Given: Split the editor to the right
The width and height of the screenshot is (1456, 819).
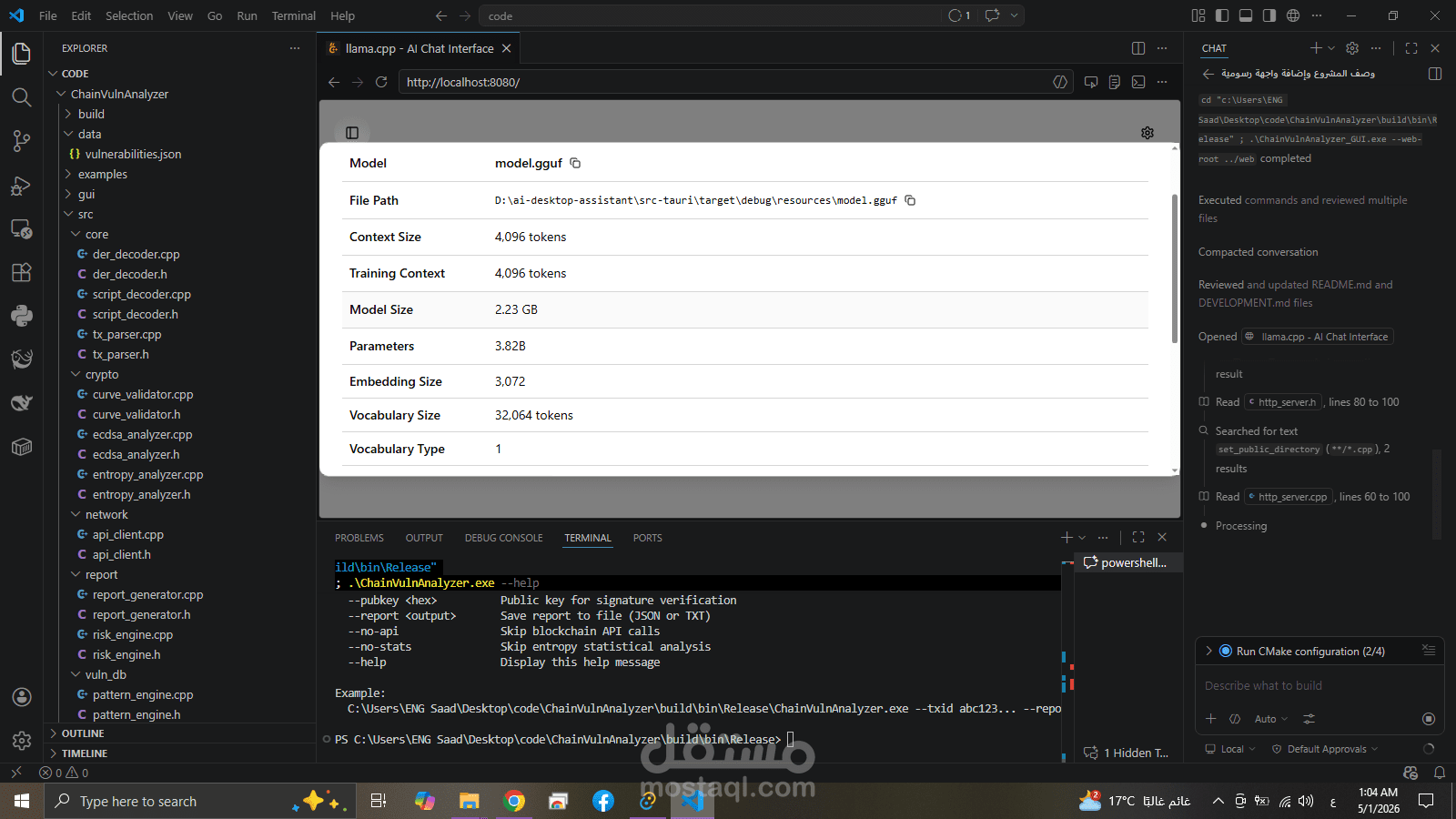Looking at the screenshot, I should pos(1138,48).
